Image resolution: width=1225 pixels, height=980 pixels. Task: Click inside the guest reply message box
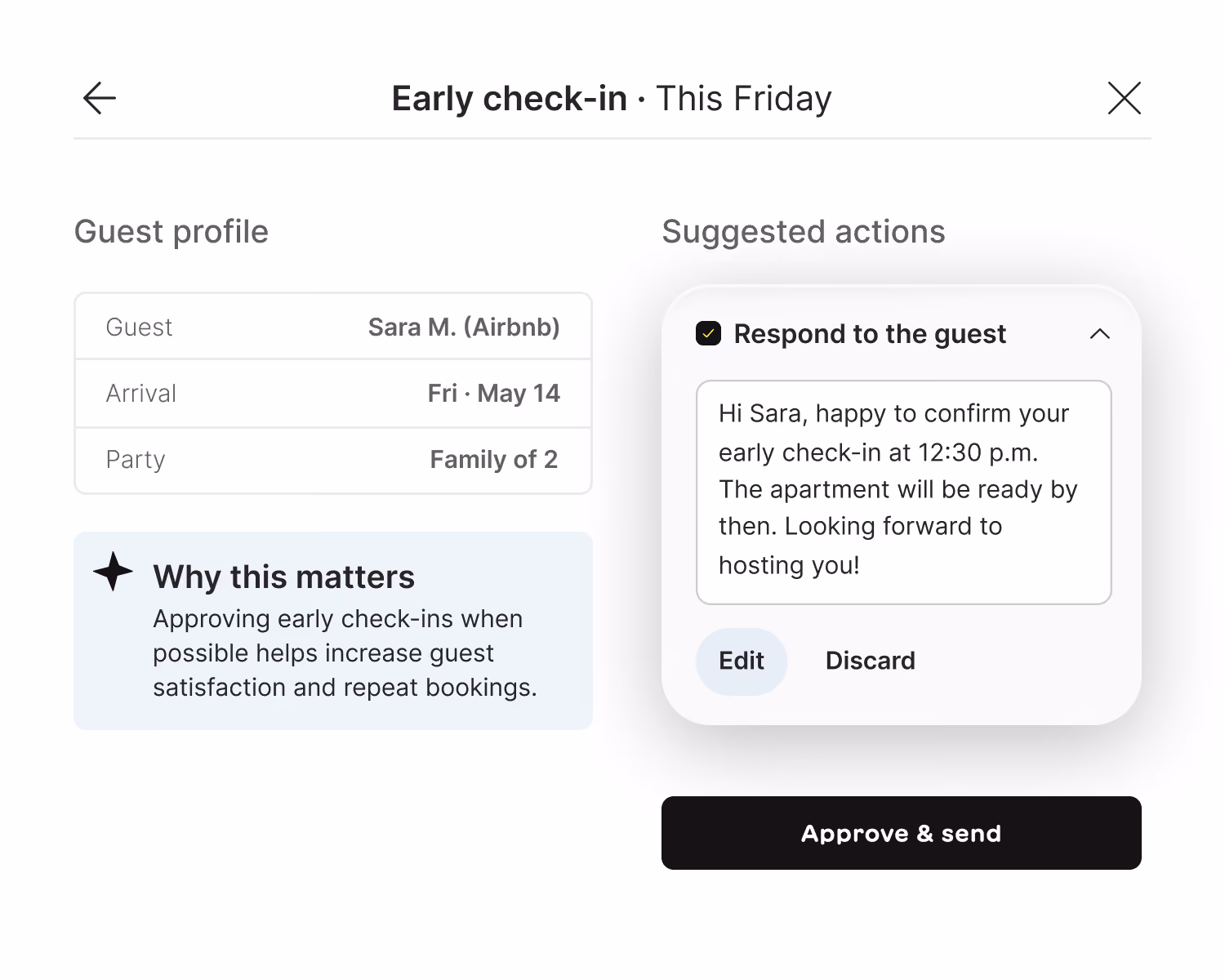pyautogui.click(x=903, y=492)
